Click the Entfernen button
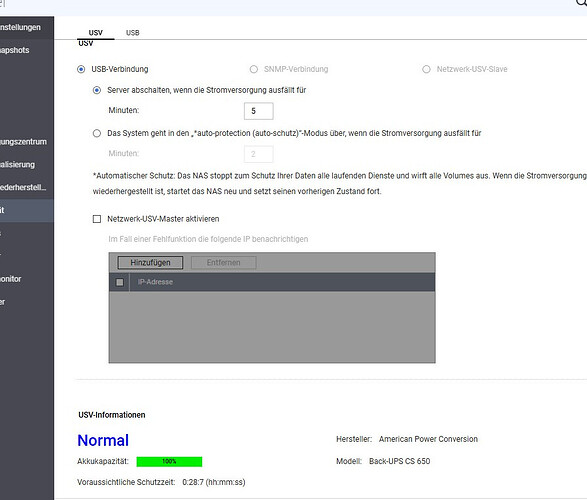Viewport: 587px width, 500px height. (223, 263)
